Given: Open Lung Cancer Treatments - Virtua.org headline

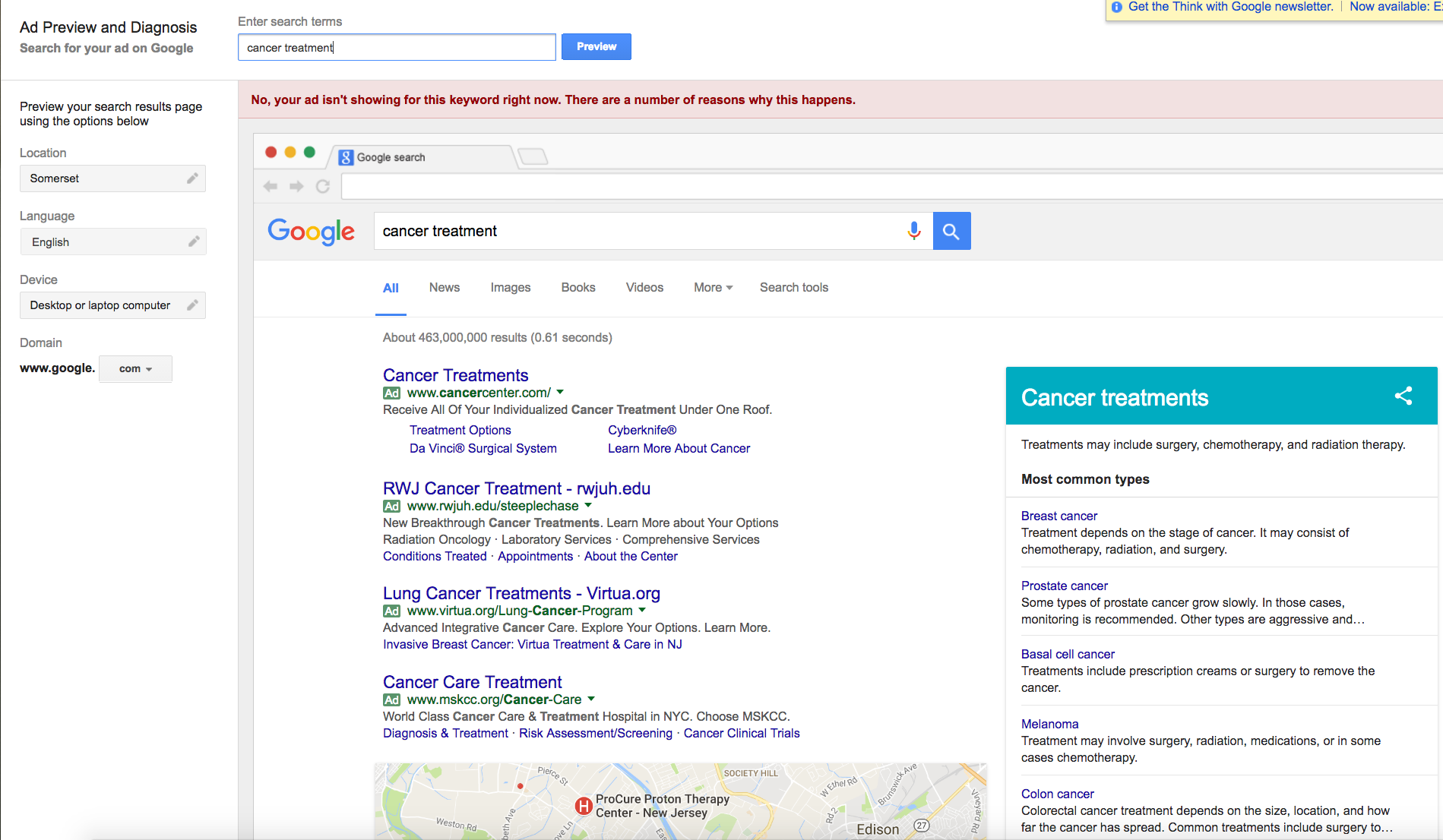Looking at the screenshot, I should [521, 593].
